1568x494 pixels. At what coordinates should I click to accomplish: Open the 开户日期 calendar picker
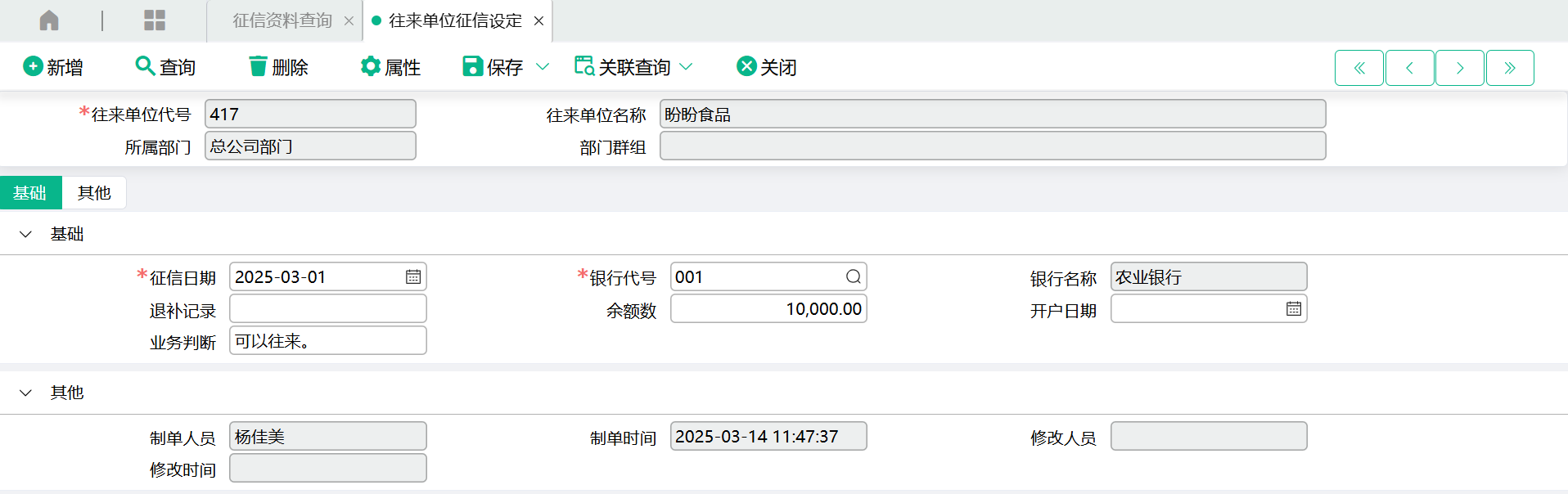point(1294,309)
